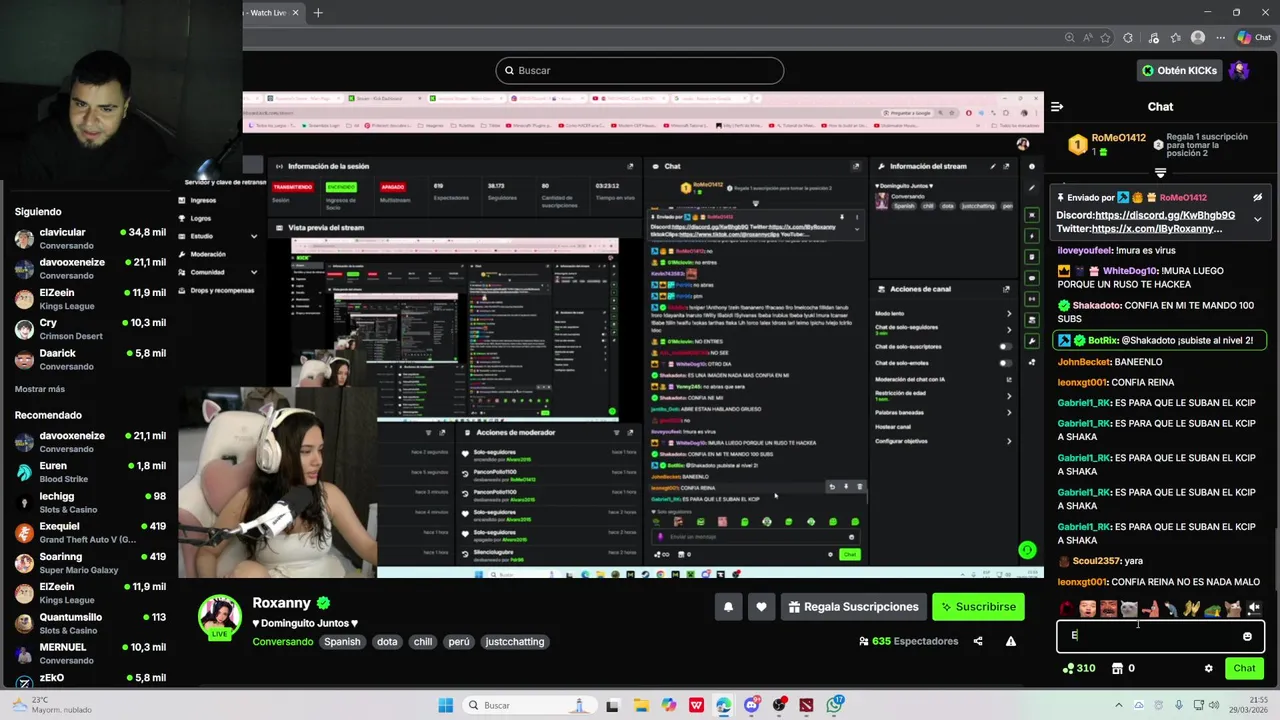Click Regala Suscripciones button
1280x720 pixels.
pyautogui.click(x=853, y=607)
